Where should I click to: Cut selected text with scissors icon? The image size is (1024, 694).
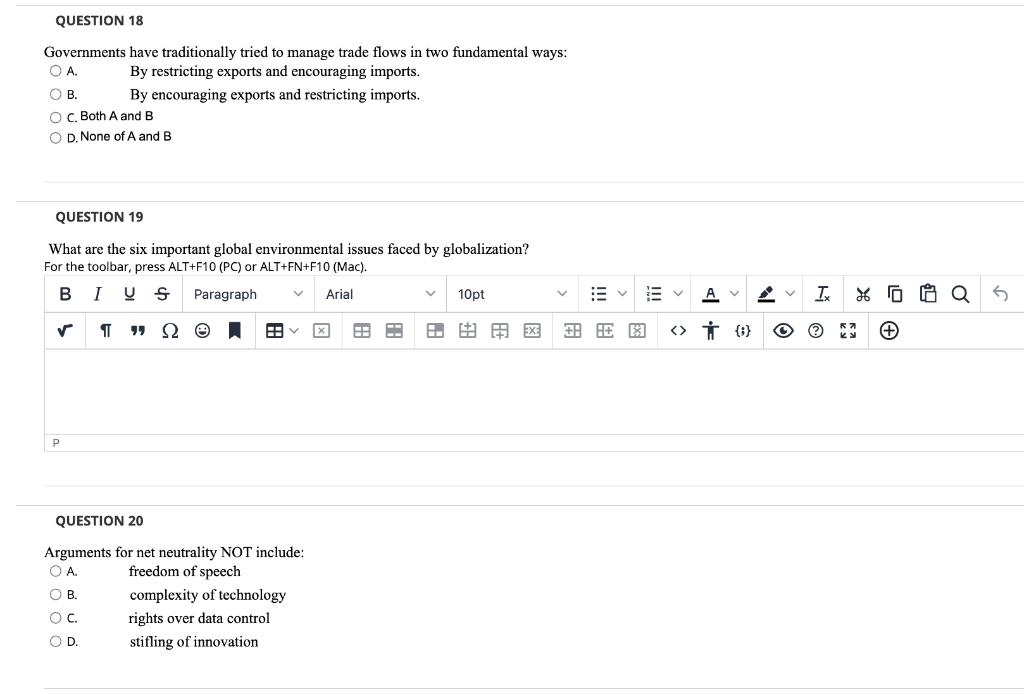[x=863, y=294]
